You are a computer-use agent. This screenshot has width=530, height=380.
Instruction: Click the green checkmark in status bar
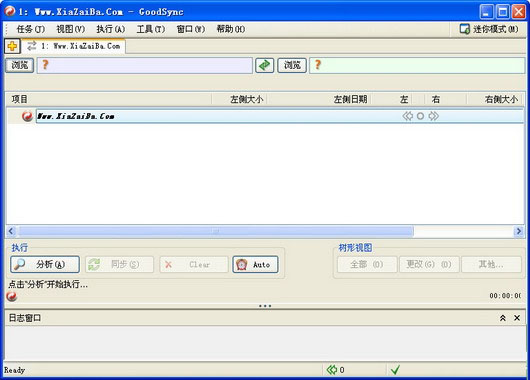(x=395, y=370)
